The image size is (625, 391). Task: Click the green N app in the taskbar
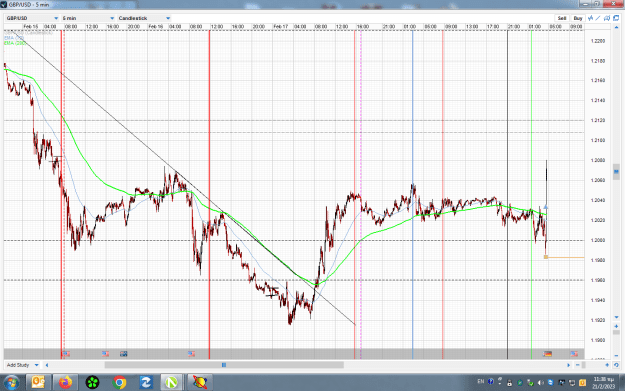[171, 383]
